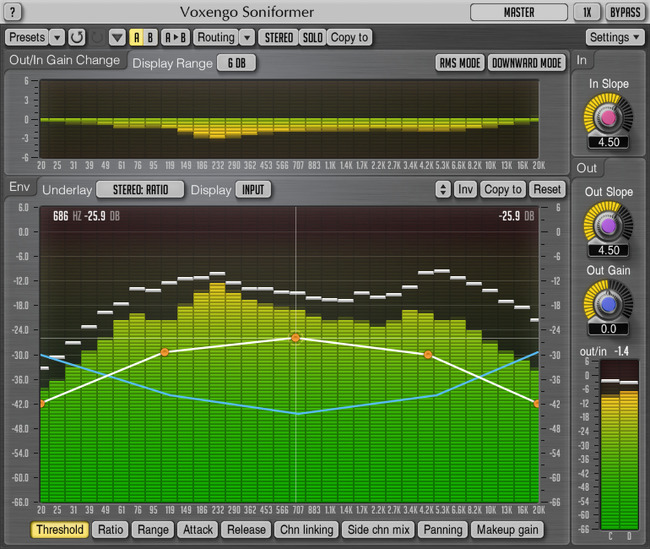Select A state slot
This screenshot has height=549, width=650.
click(136, 38)
